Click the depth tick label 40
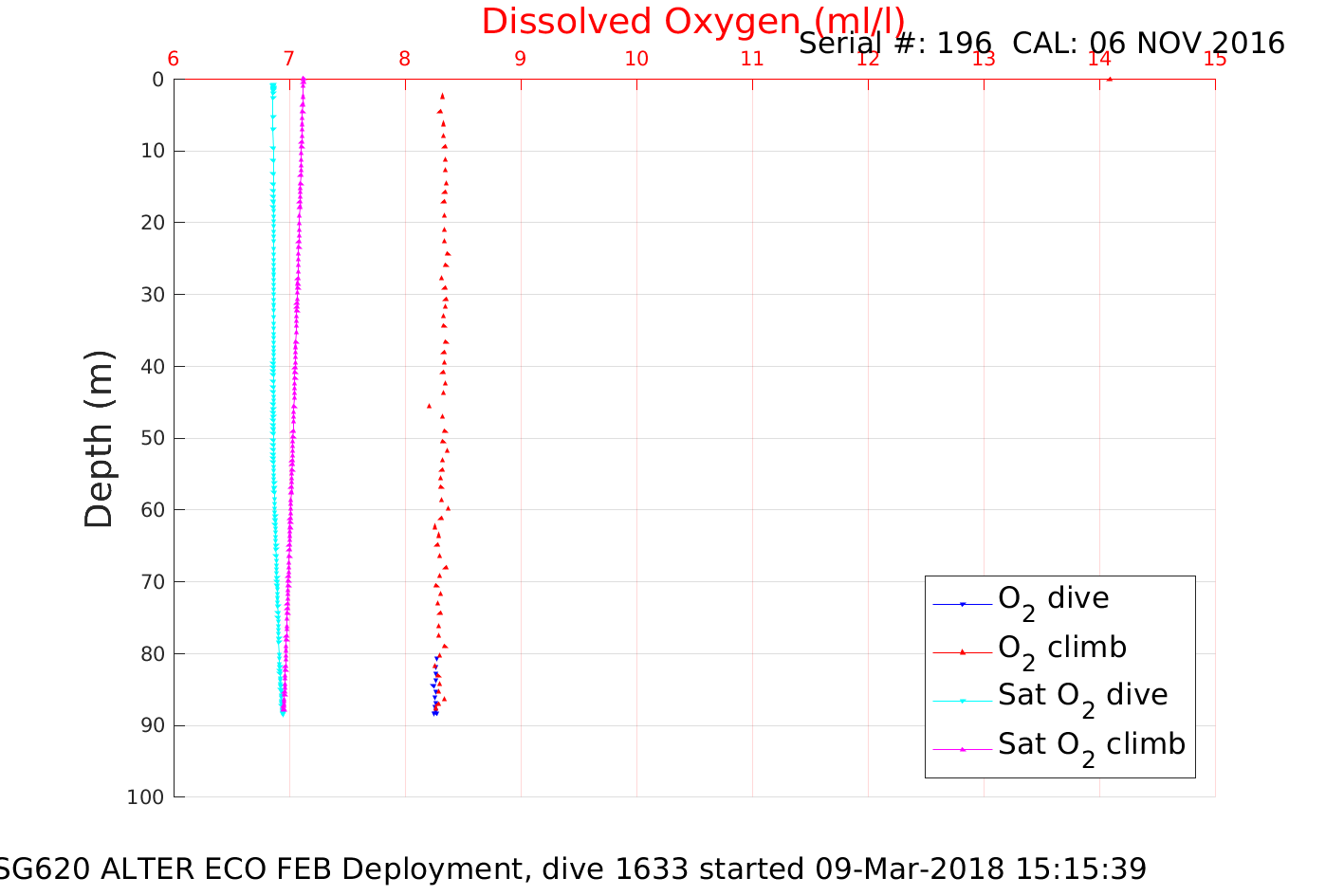The width and height of the screenshot is (1344, 896). point(152,367)
